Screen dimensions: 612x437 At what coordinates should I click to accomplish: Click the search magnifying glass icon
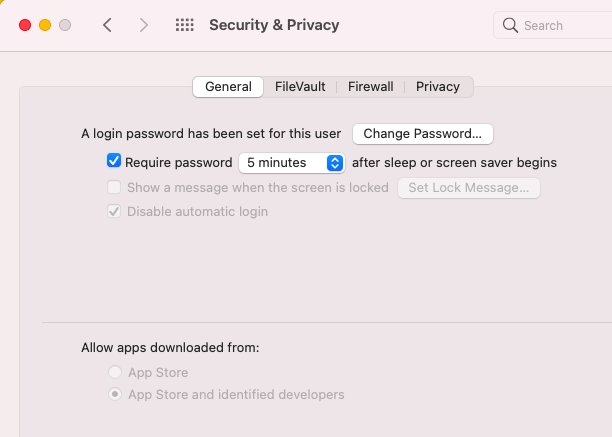(x=510, y=25)
